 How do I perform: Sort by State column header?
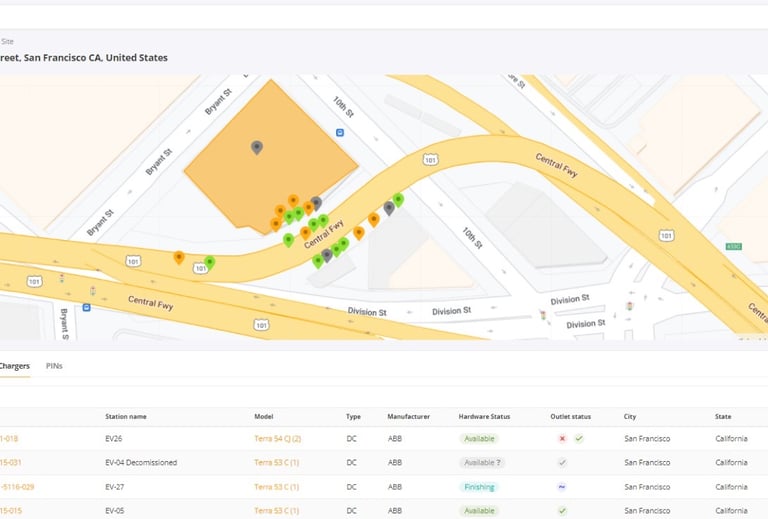(723, 417)
